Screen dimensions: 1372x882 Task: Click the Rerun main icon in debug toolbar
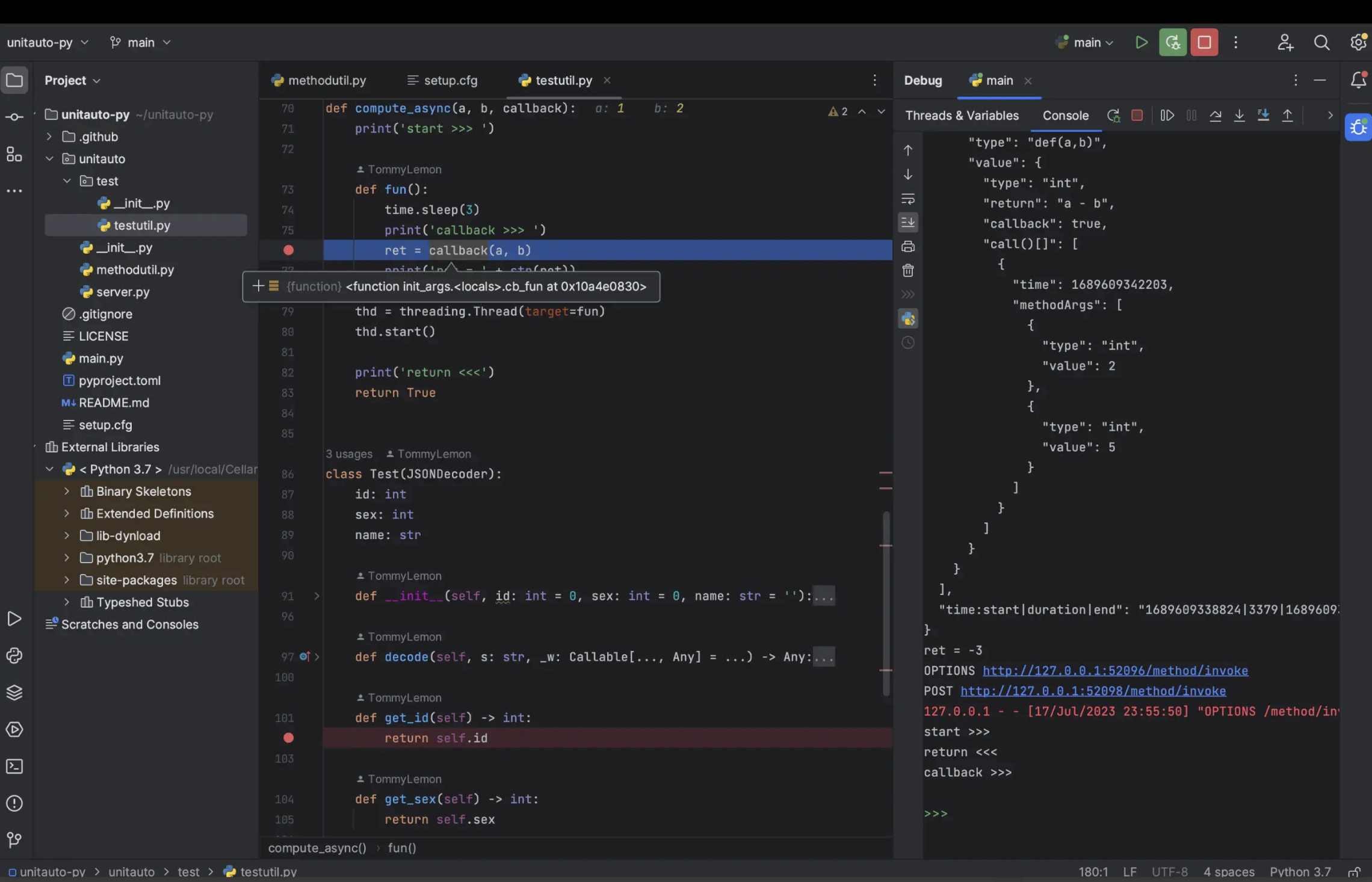tap(1113, 116)
